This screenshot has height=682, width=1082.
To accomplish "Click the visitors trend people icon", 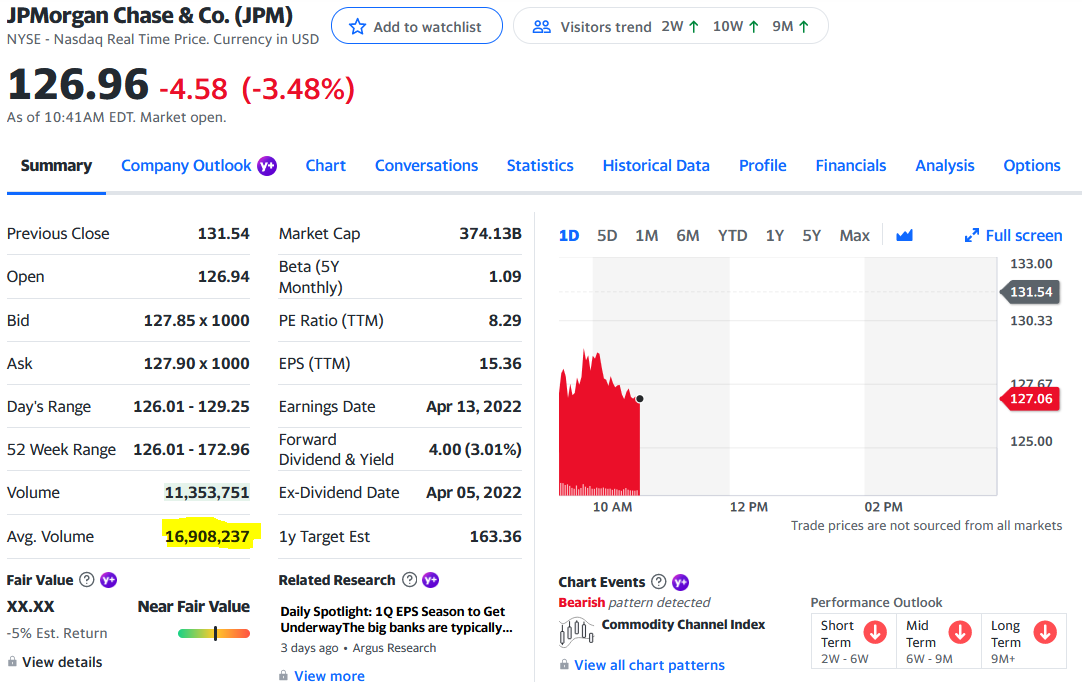I will (542, 27).
